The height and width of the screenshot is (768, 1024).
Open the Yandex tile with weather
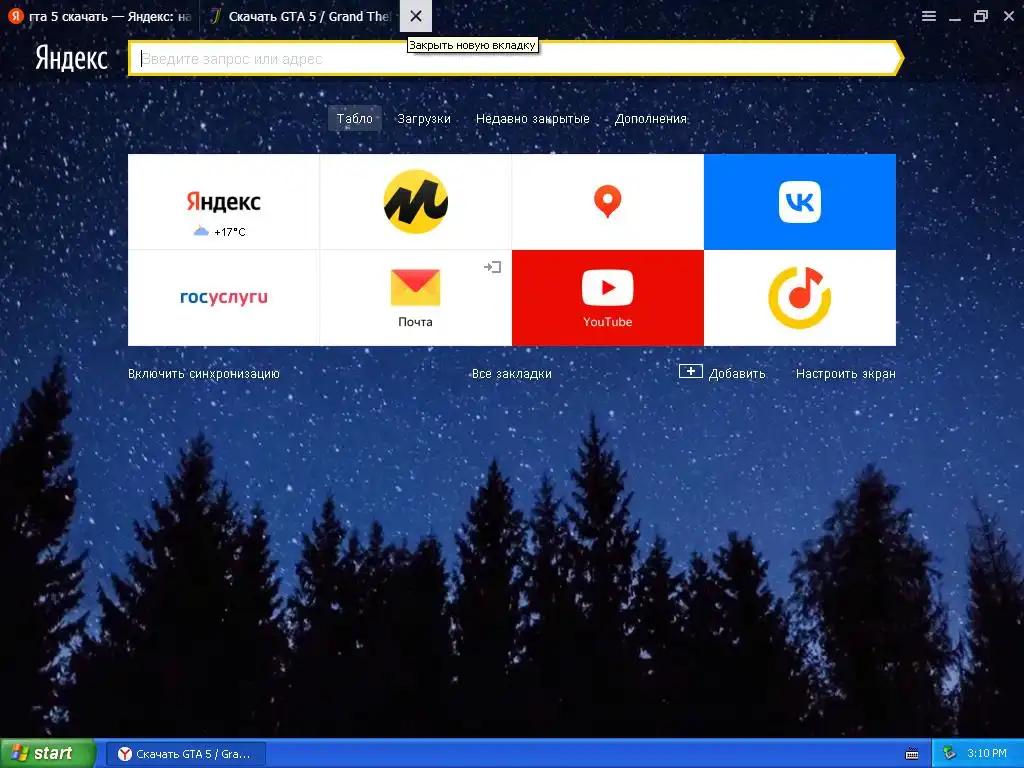click(223, 202)
